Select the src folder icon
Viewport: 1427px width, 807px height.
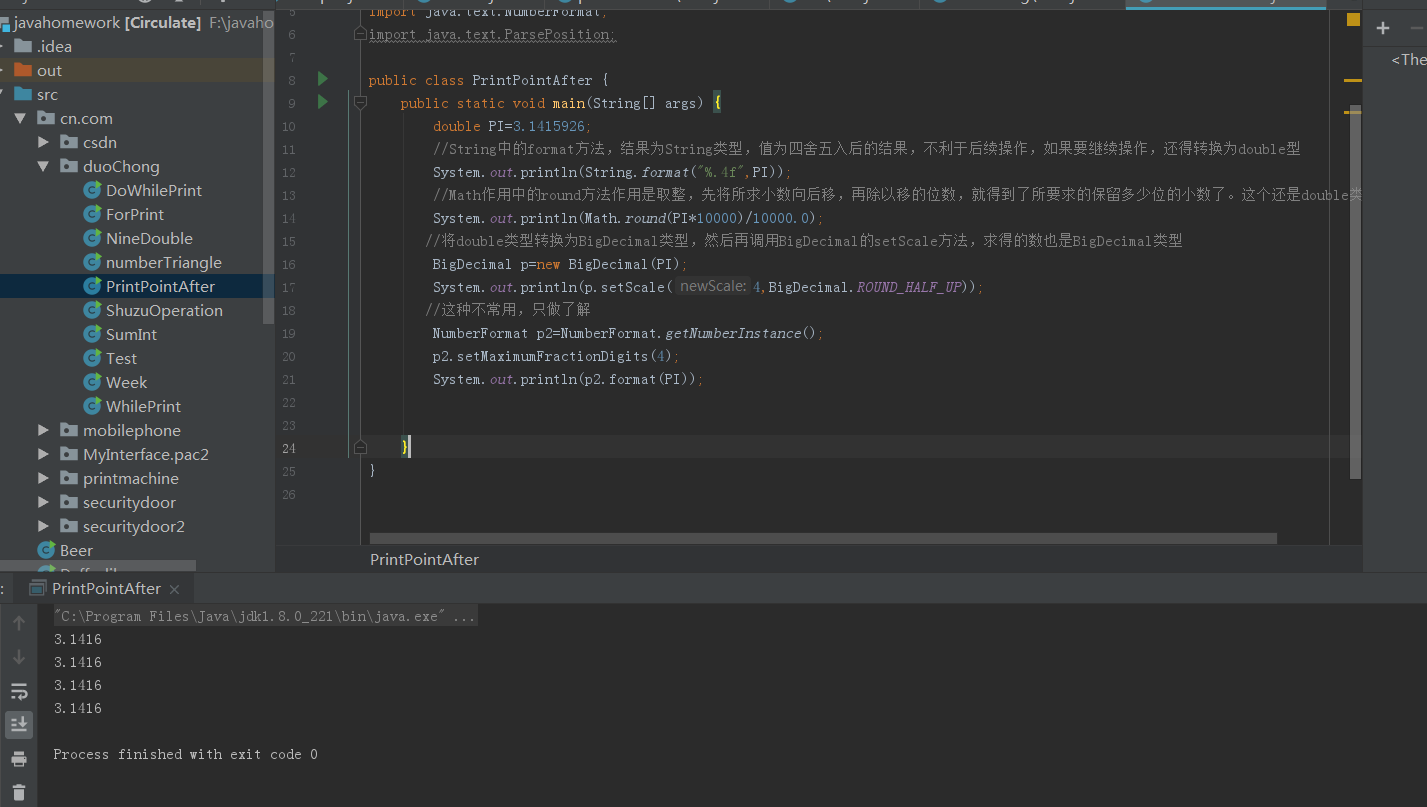23,95
